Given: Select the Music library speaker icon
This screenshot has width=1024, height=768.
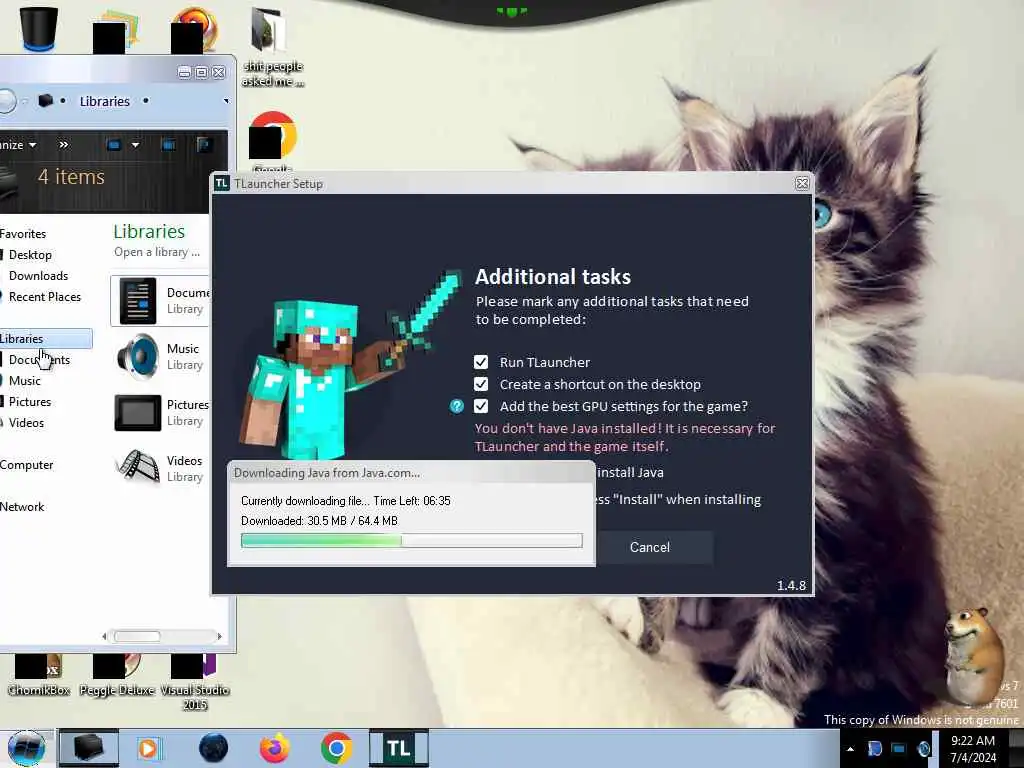Looking at the screenshot, I should [138, 357].
